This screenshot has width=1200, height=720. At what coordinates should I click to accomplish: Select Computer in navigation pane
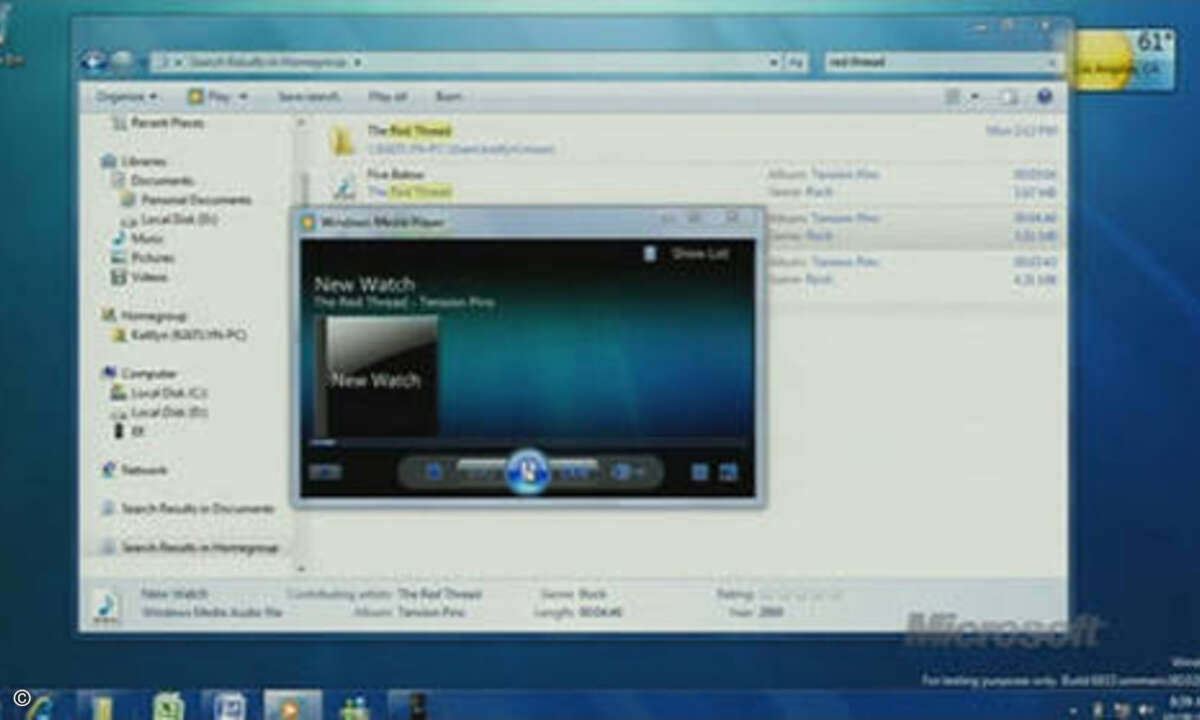[139, 373]
